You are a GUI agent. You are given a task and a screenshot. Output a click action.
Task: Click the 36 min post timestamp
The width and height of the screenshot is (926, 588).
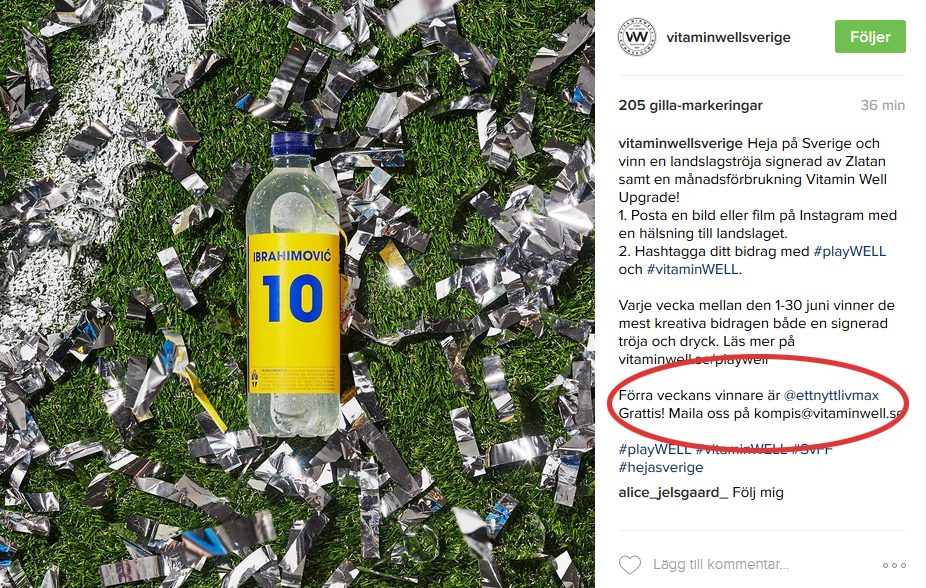(x=882, y=105)
